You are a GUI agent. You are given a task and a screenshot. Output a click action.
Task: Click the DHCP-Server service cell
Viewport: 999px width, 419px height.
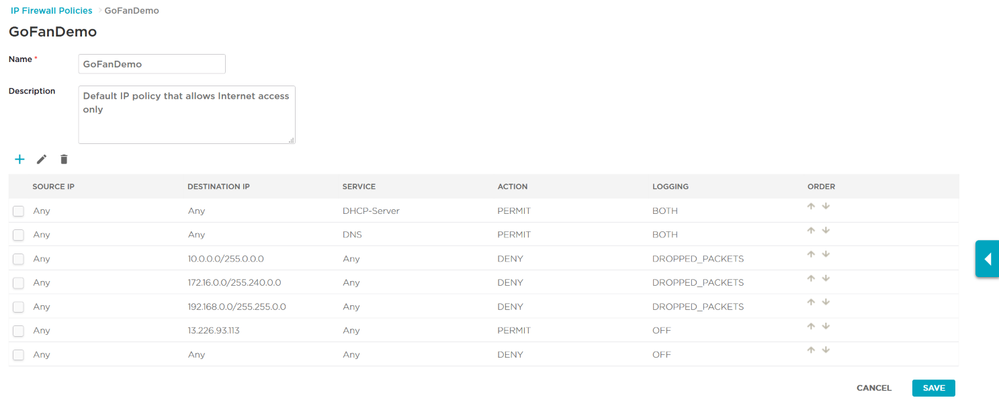(x=371, y=211)
